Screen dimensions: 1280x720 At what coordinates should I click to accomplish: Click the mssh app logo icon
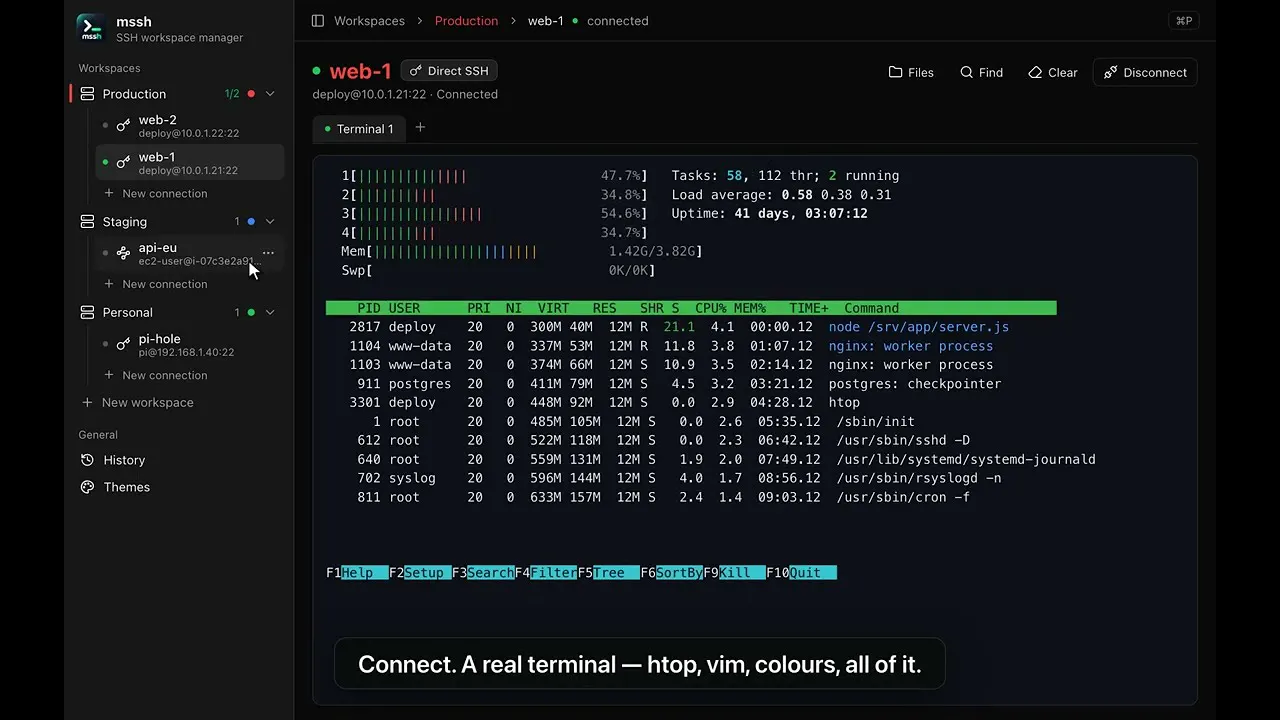pos(91,28)
